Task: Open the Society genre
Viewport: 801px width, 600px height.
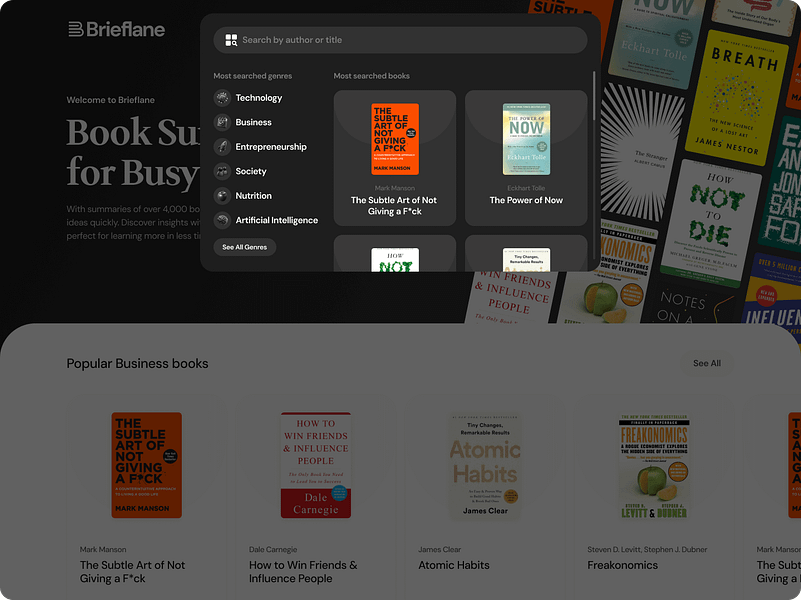Action: click(251, 172)
